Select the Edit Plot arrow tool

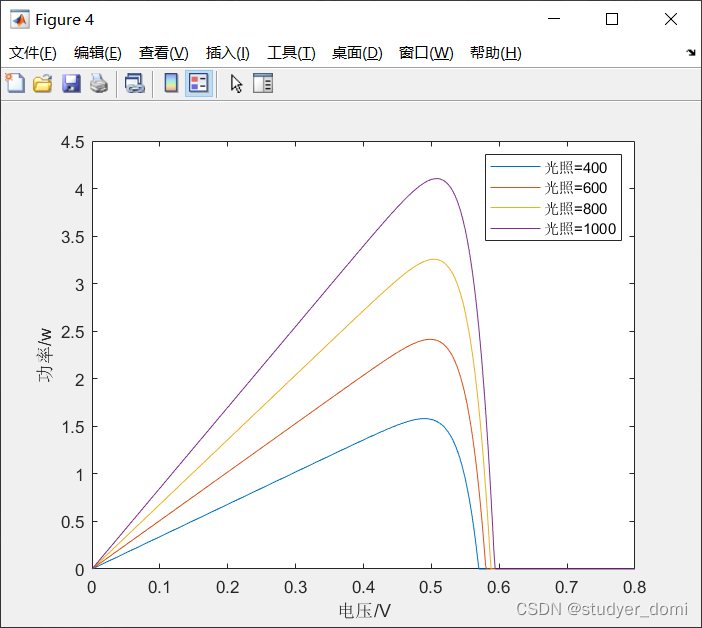tap(236, 83)
